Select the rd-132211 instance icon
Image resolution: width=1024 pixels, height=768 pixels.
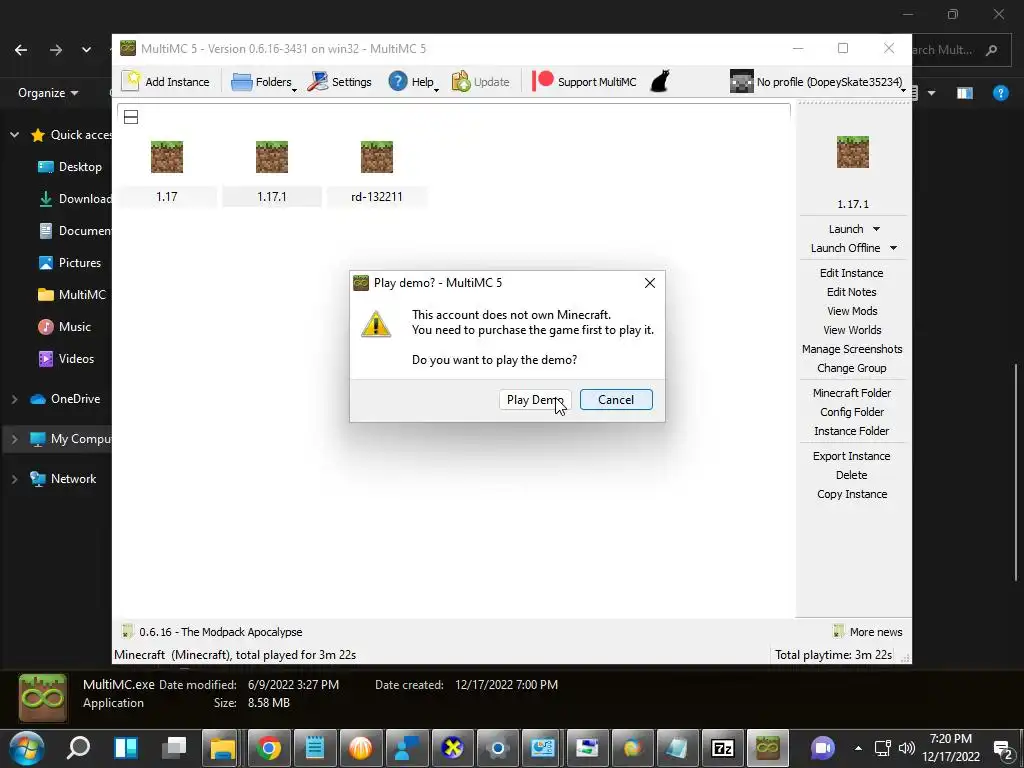coord(377,157)
